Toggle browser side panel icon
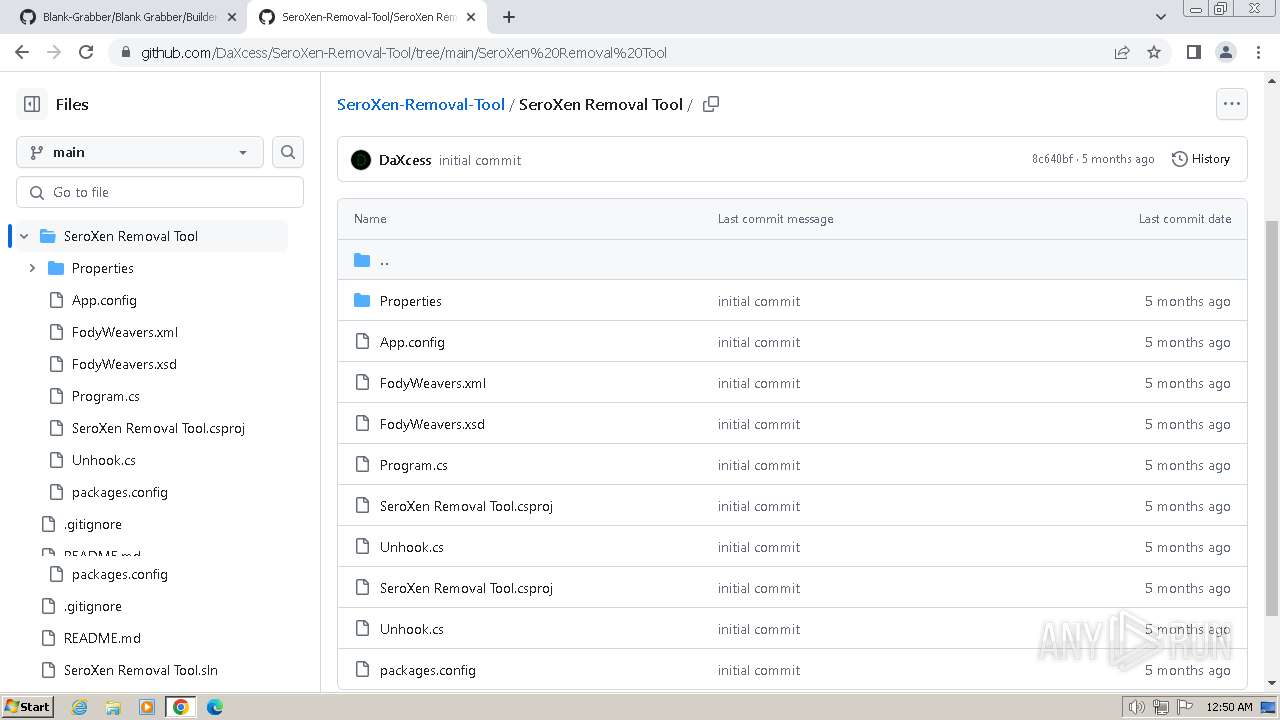The image size is (1280, 720). pyautogui.click(x=1193, y=52)
